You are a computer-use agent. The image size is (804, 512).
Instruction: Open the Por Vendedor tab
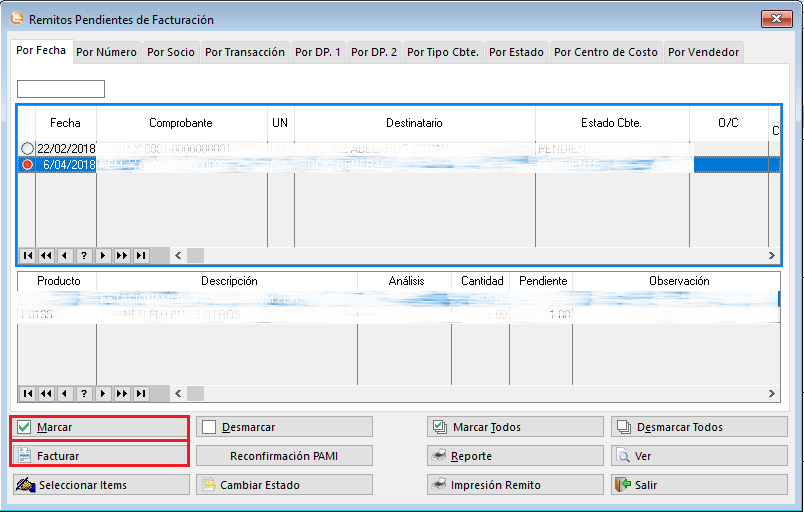pyautogui.click(x=703, y=52)
